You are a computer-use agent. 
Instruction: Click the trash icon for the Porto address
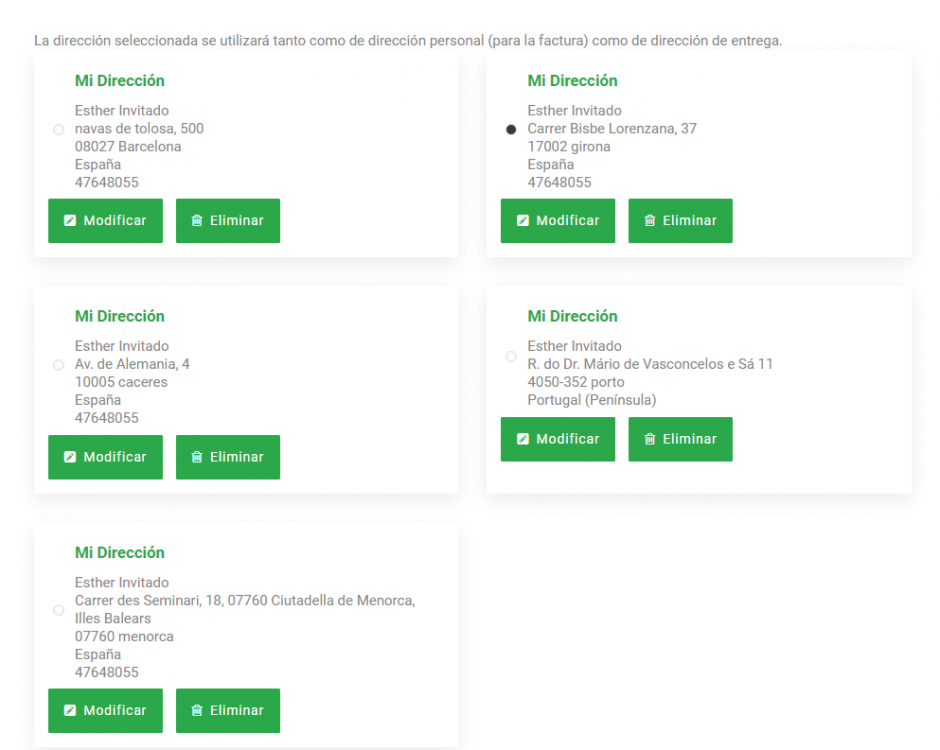[649, 439]
